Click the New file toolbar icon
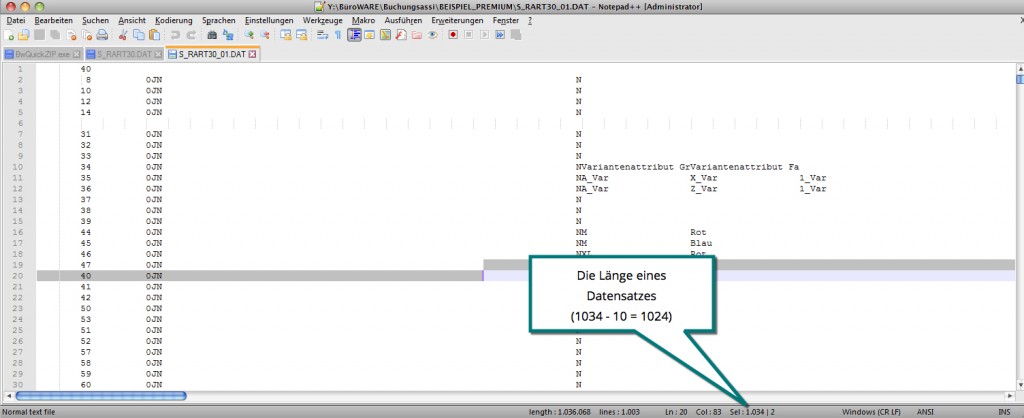 coord(9,35)
